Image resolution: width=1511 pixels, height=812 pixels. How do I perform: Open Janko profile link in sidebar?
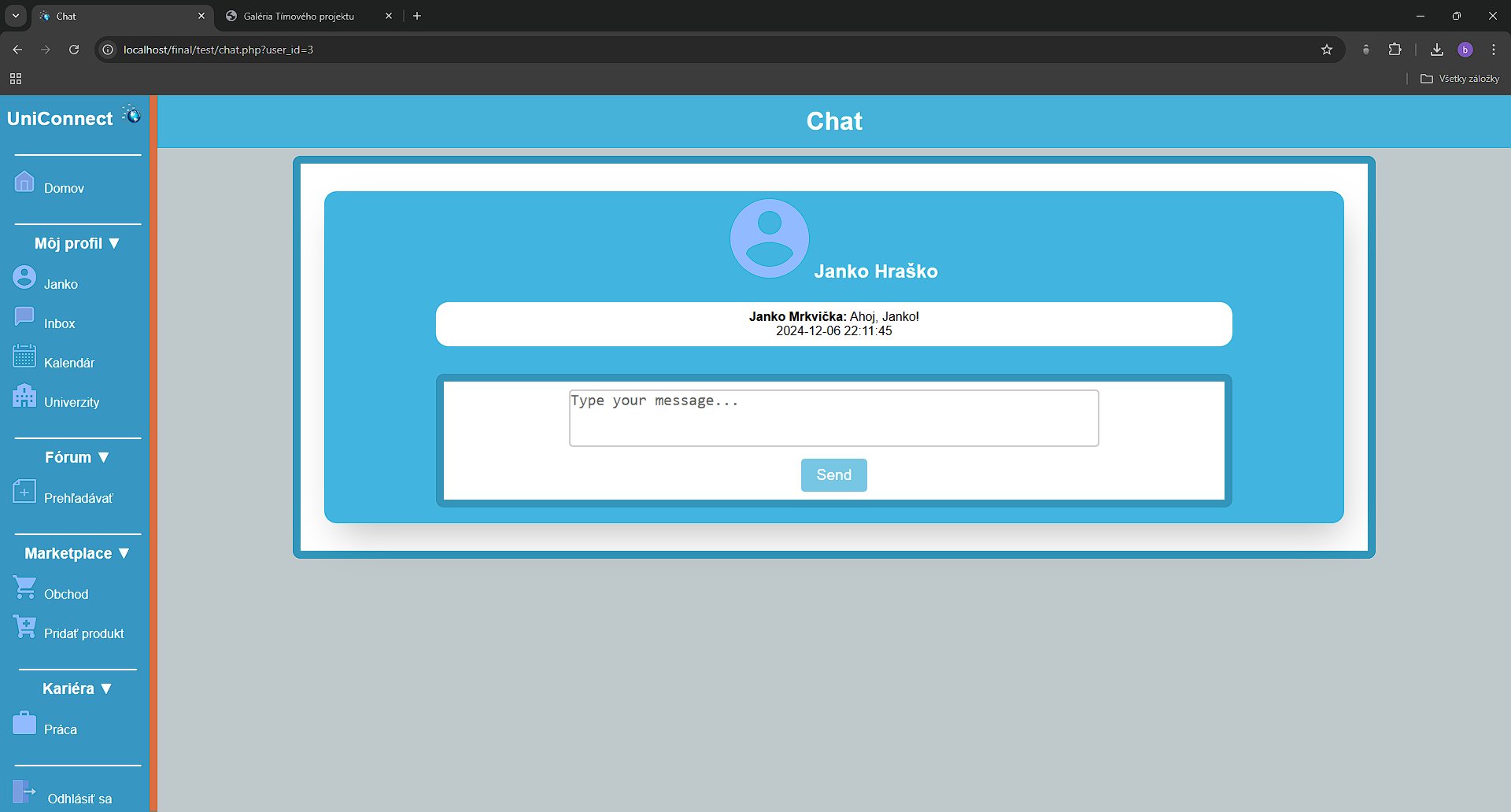(x=61, y=285)
